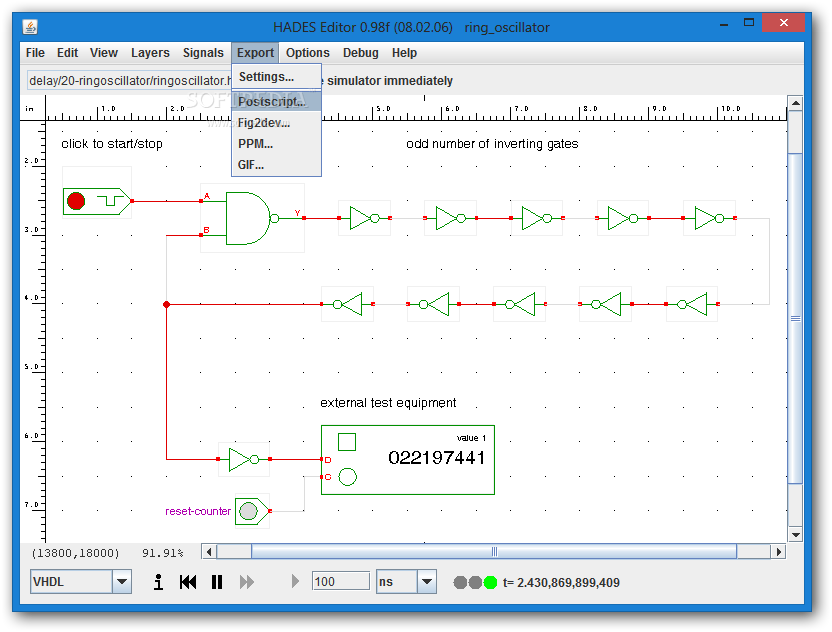Click the square symbol in the counter
Screen dimensions: 832x632
(347, 441)
